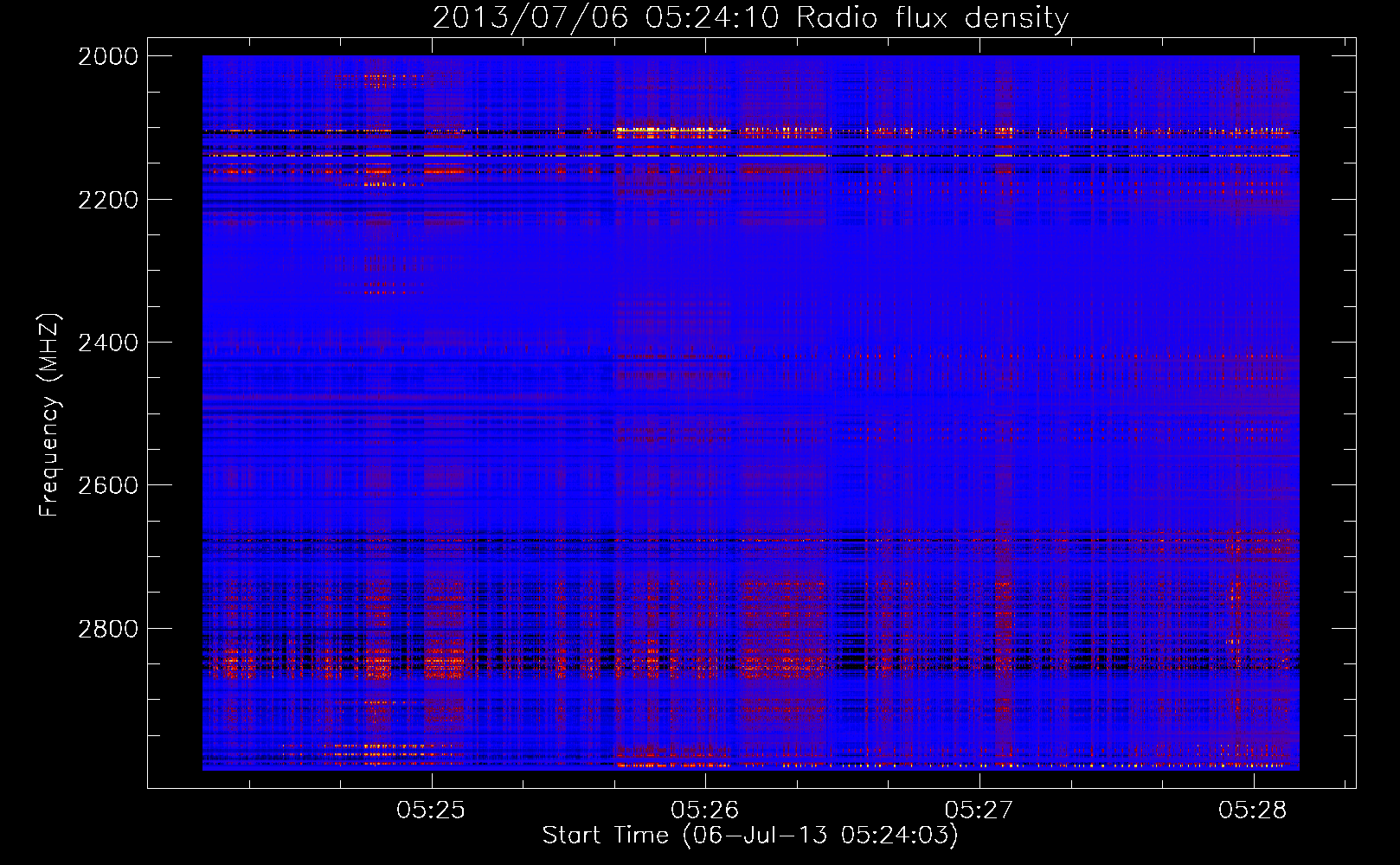Click the 2000 frequency axis label
This screenshot has width=1400, height=865.
coord(108,56)
